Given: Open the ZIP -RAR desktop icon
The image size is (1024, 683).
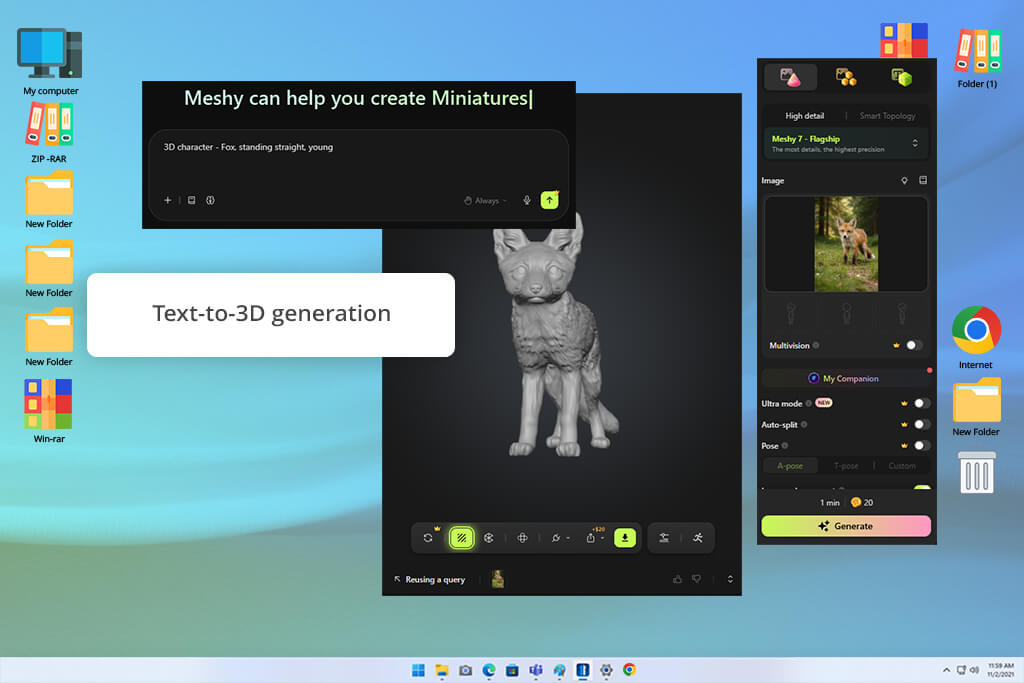Looking at the screenshot, I should 49,133.
